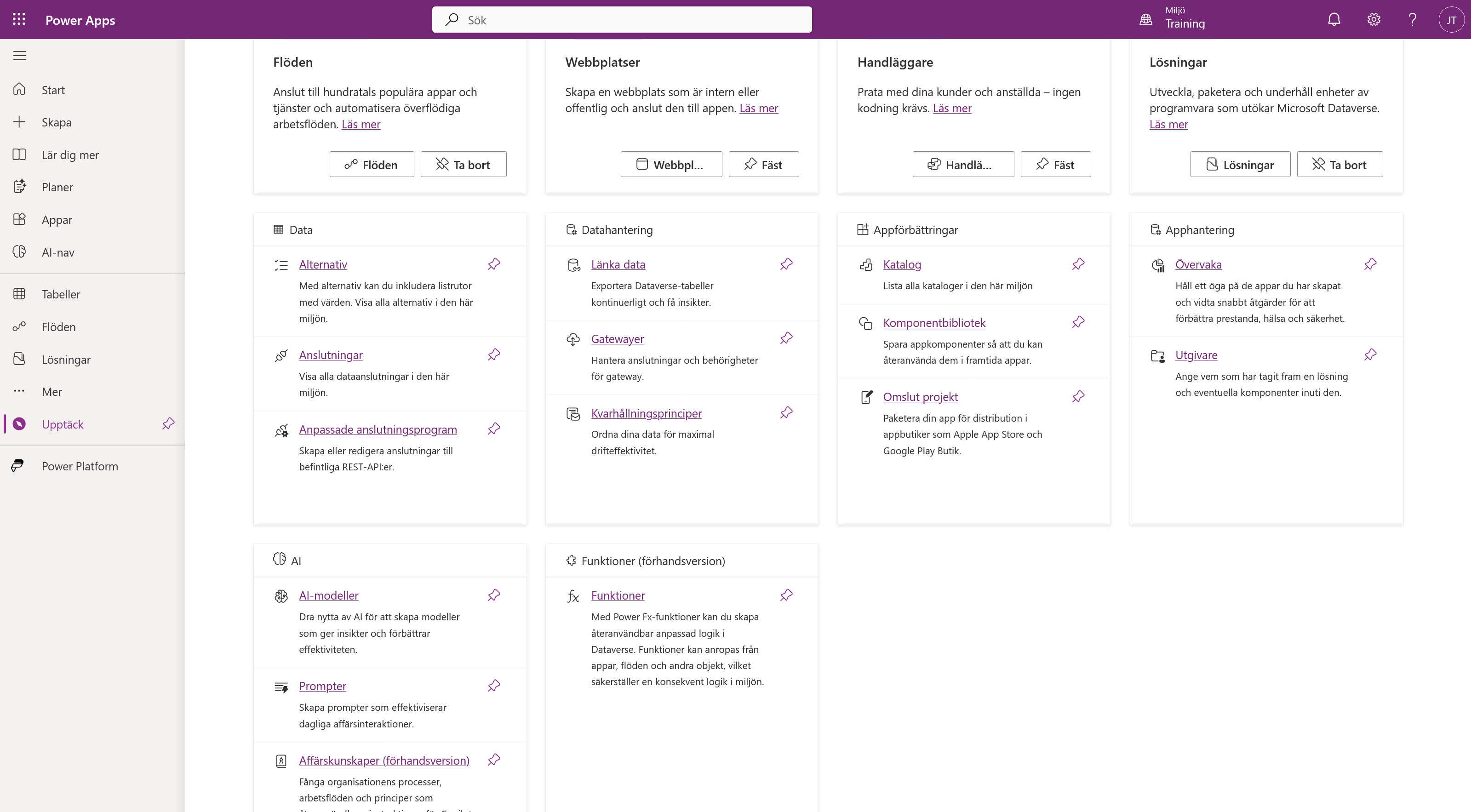Open Skapa in the sidebar
The image size is (1471, 812).
[x=92, y=122]
